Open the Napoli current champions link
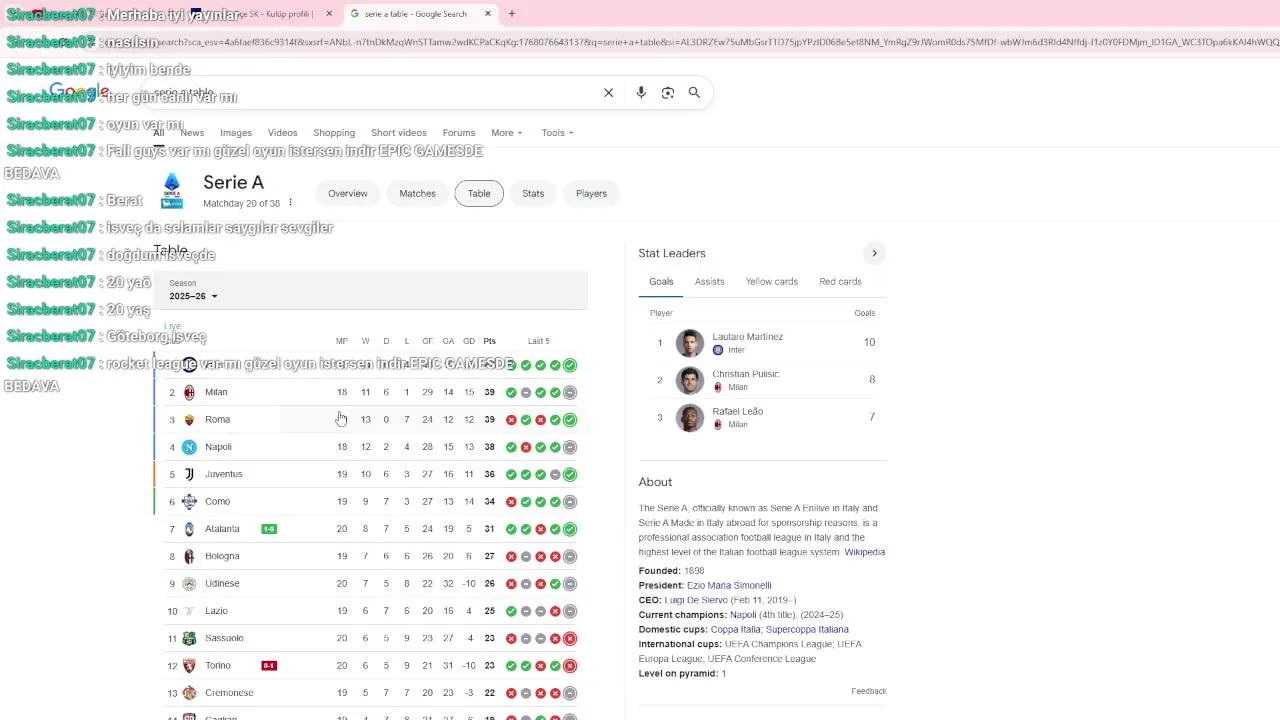This screenshot has height=720, width=1280. [x=743, y=615]
